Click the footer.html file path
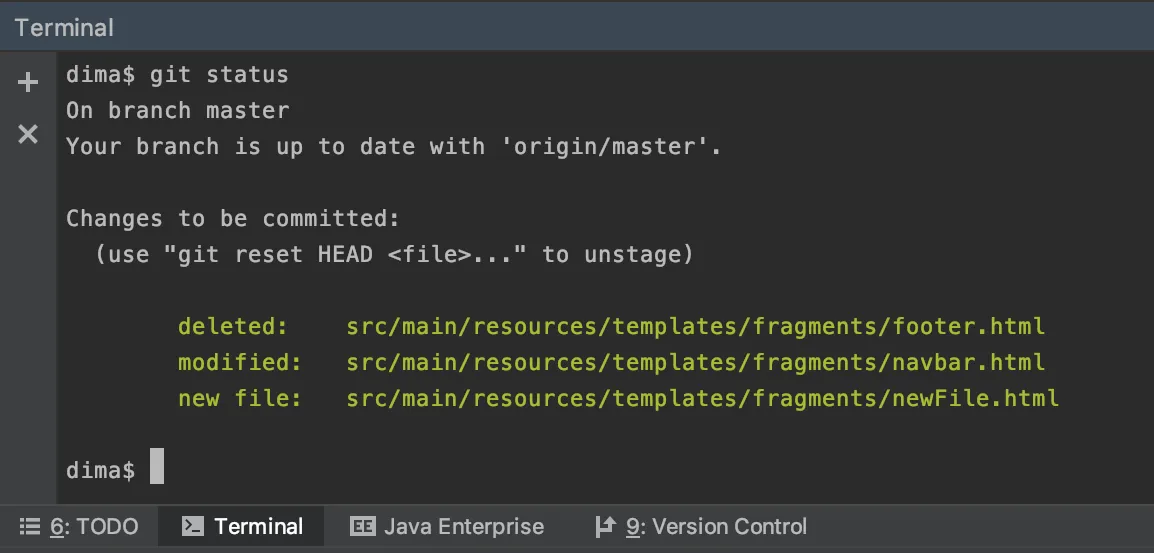This screenshot has height=553, width=1154. coord(695,326)
